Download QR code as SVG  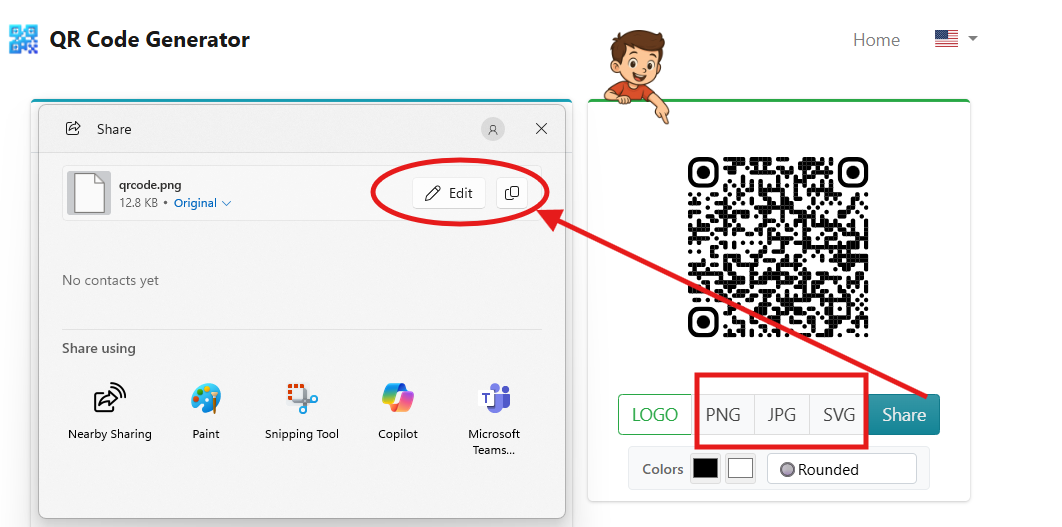[838, 415]
